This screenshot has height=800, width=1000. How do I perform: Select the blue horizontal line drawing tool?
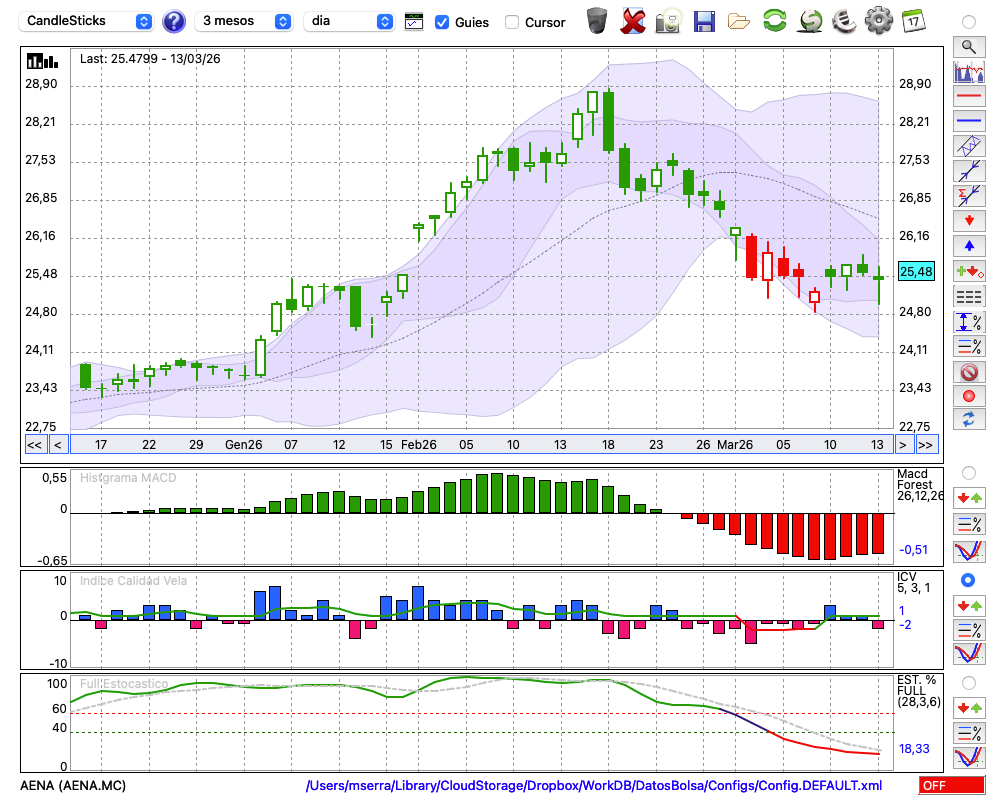click(x=968, y=121)
